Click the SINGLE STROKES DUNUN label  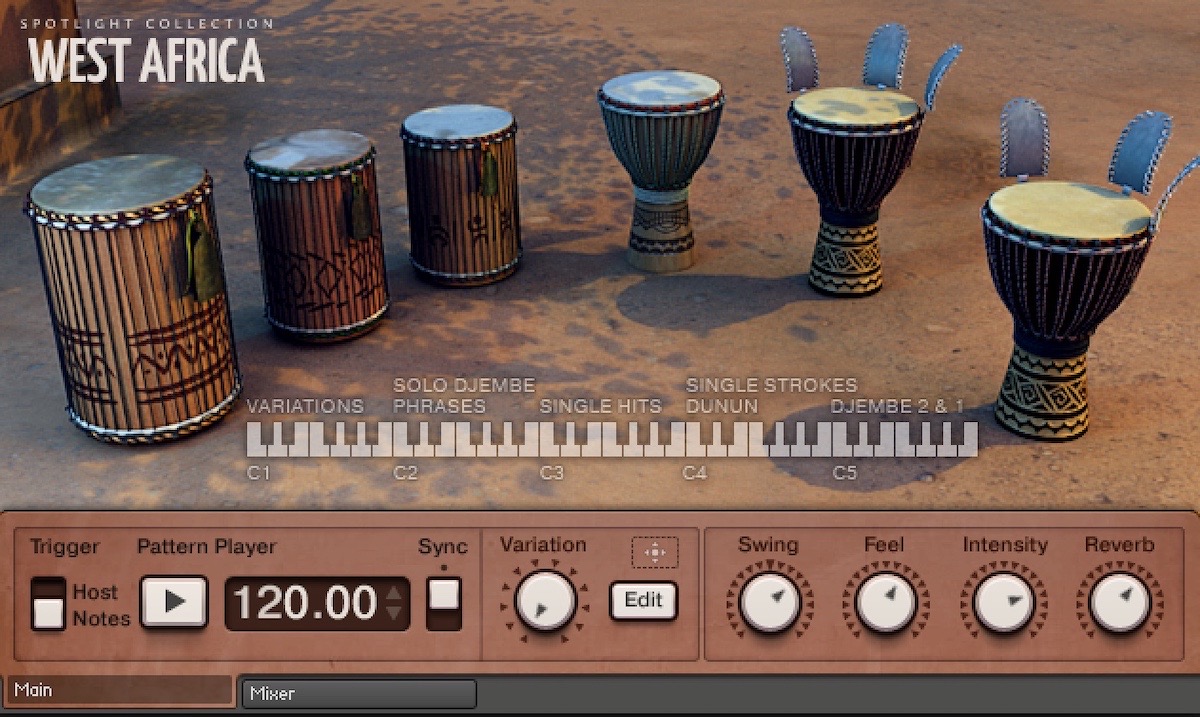[x=771, y=396]
